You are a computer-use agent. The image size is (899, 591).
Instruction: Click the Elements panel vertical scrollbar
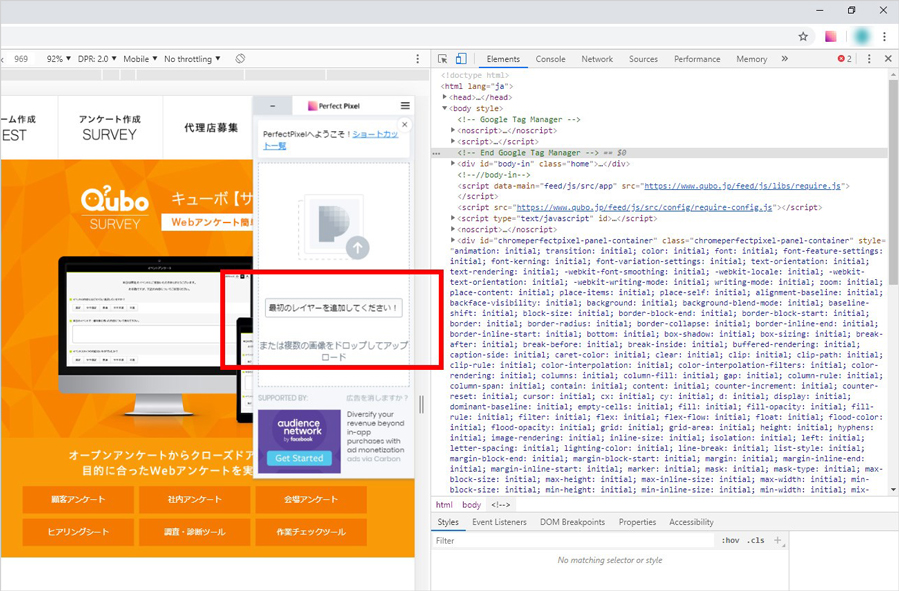[893, 182]
